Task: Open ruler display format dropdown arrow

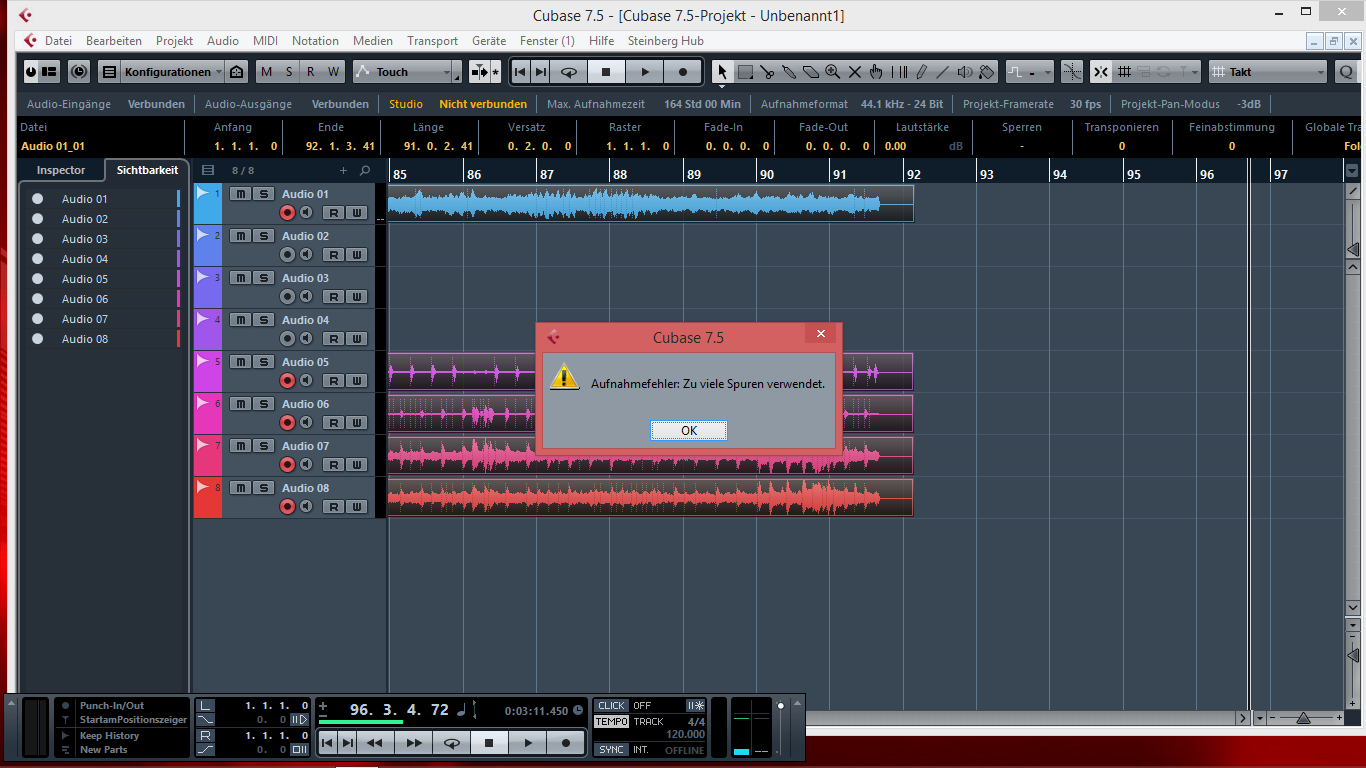Action: point(1352,171)
